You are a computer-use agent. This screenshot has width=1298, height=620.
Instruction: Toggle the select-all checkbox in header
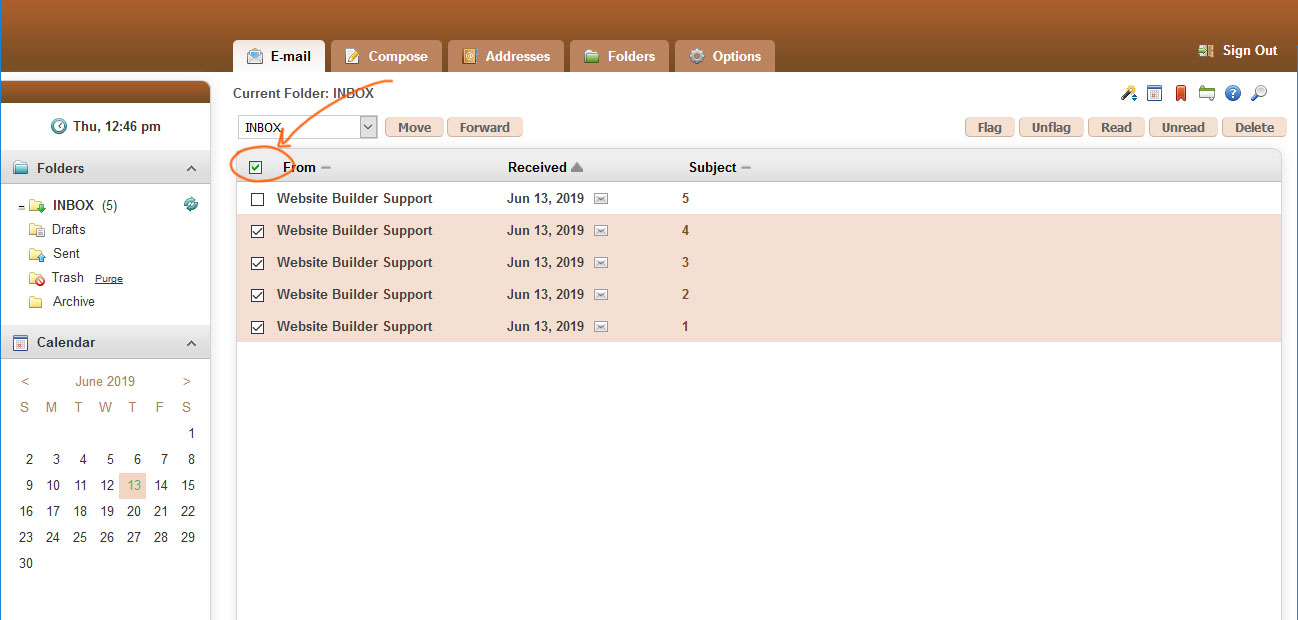[256, 168]
